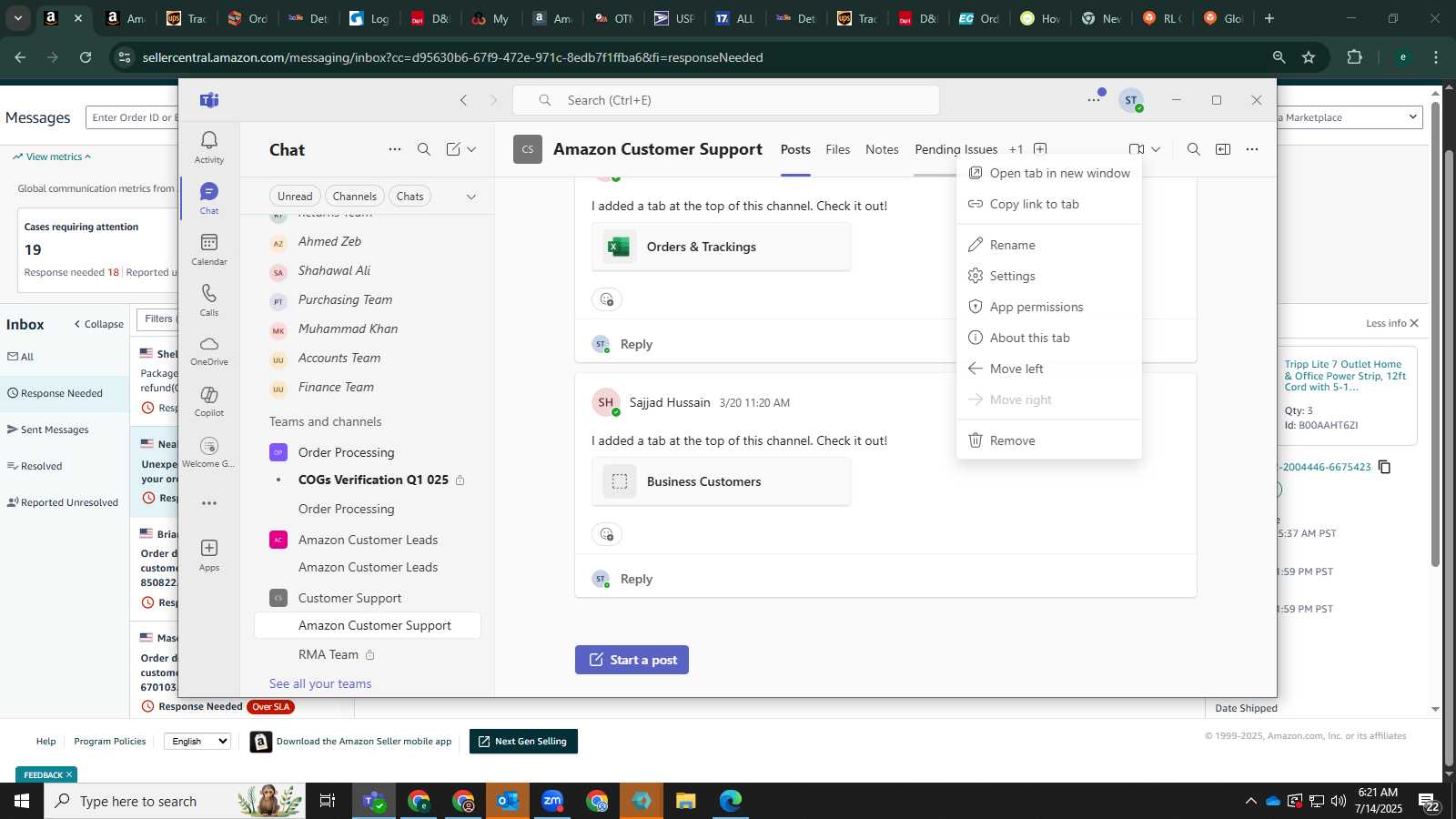Switch to the Files tab
This screenshot has width=1456, height=819.
(838, 149)
